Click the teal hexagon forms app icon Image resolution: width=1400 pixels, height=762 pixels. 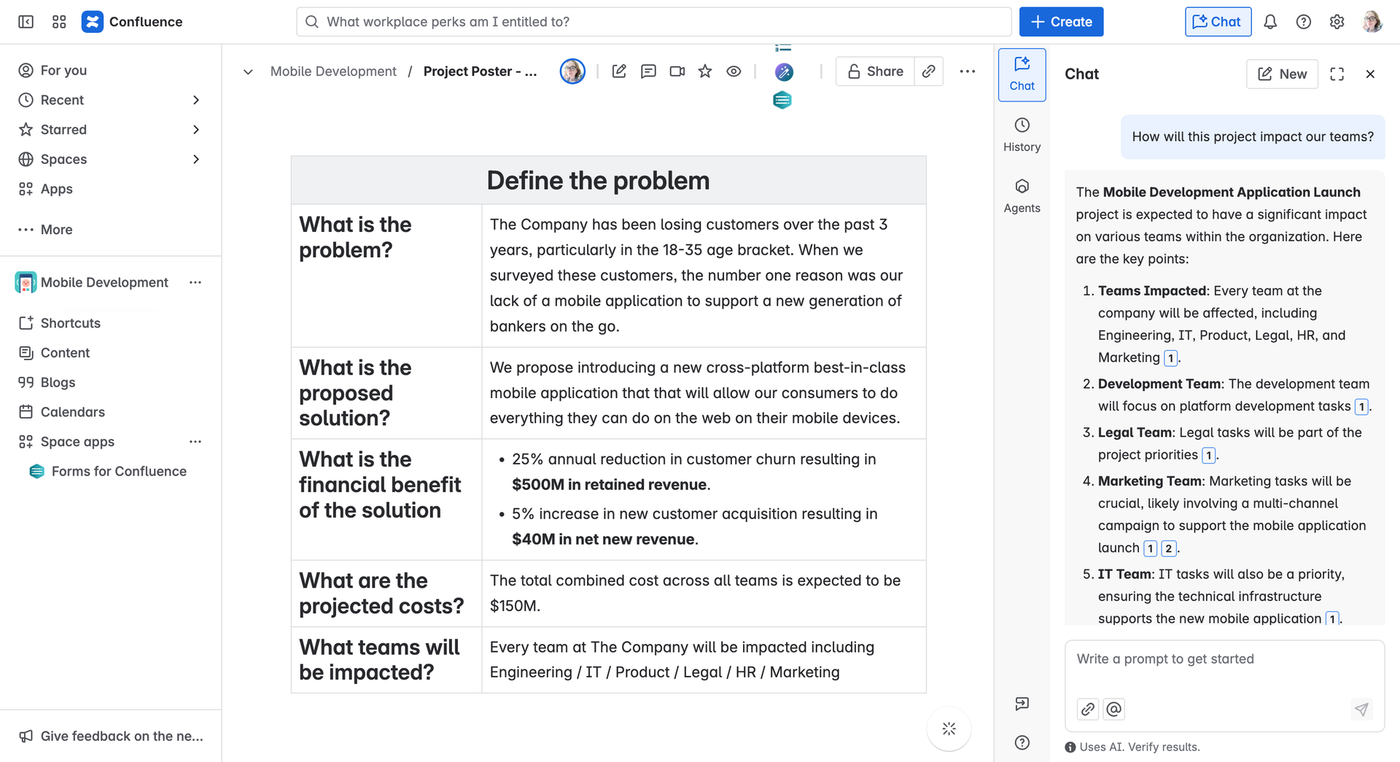click(782, 100)
